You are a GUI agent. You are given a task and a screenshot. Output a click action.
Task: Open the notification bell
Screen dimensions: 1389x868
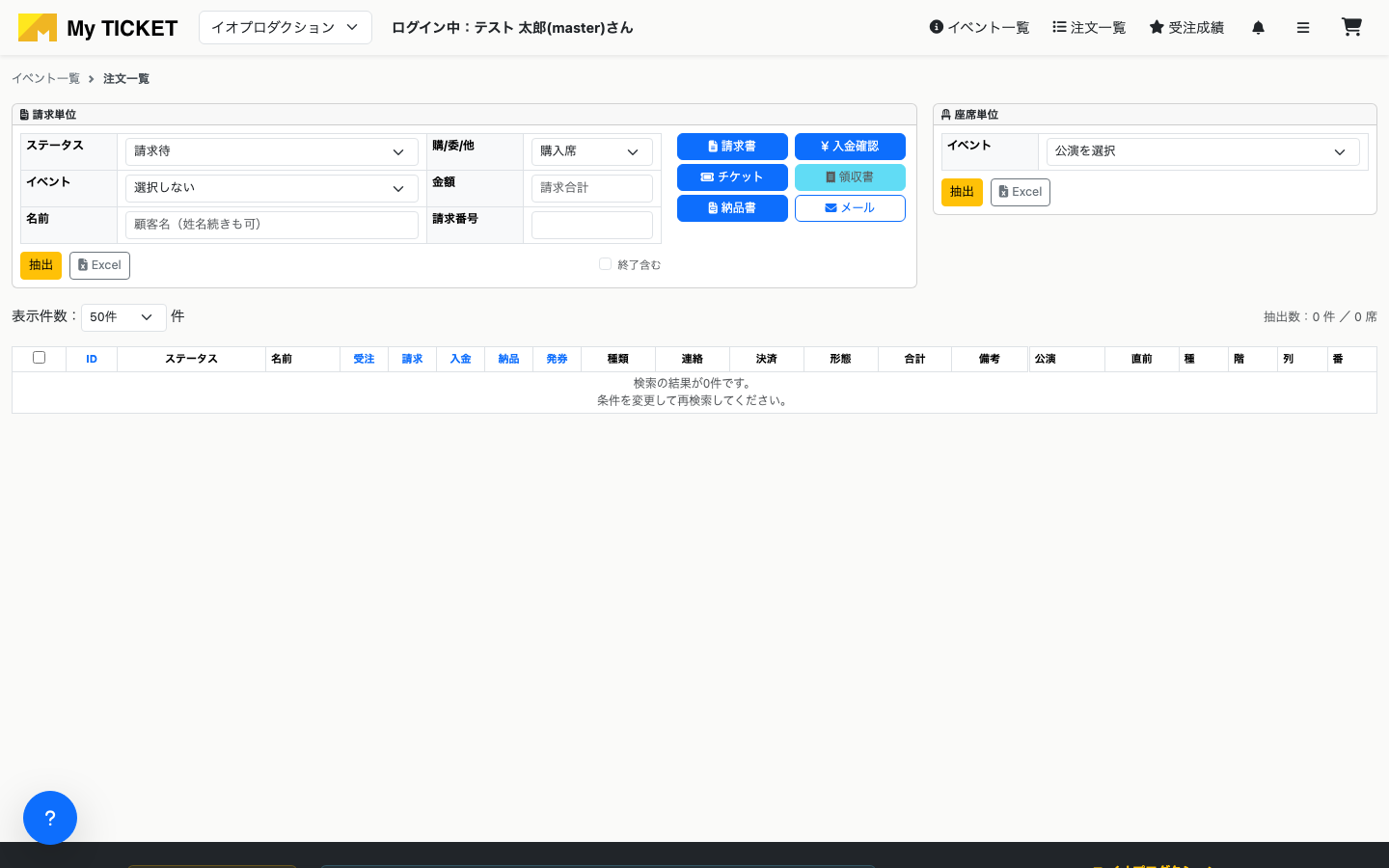coord(1258,28)
